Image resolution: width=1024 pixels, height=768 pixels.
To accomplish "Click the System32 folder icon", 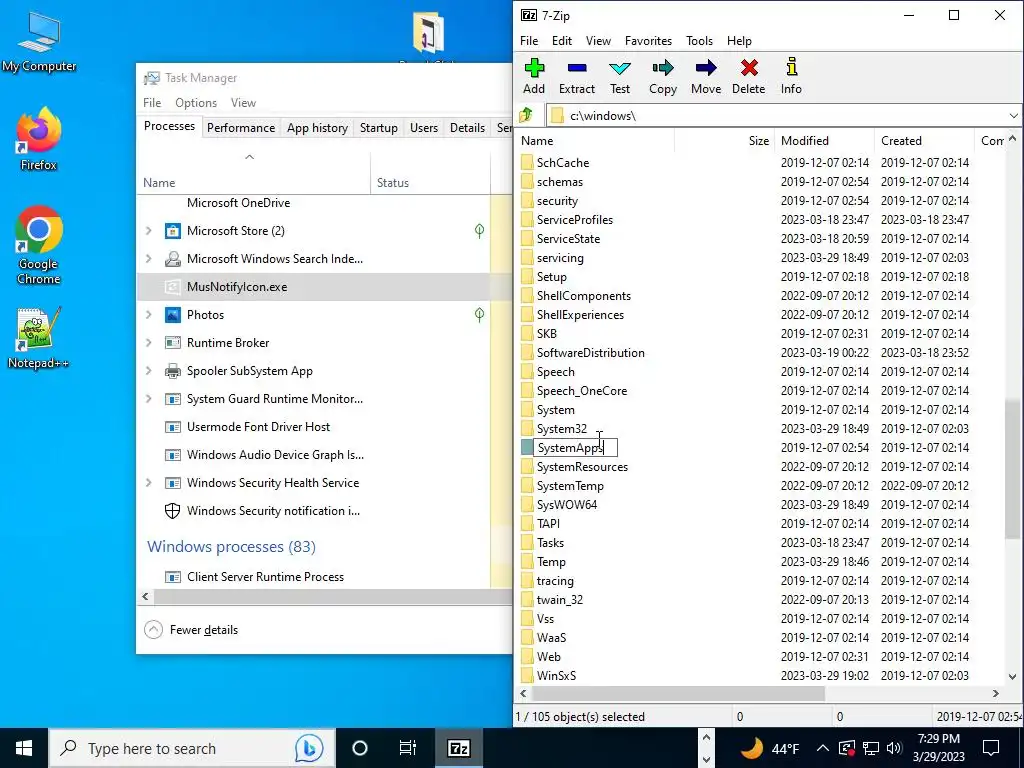I will (527, 429).
